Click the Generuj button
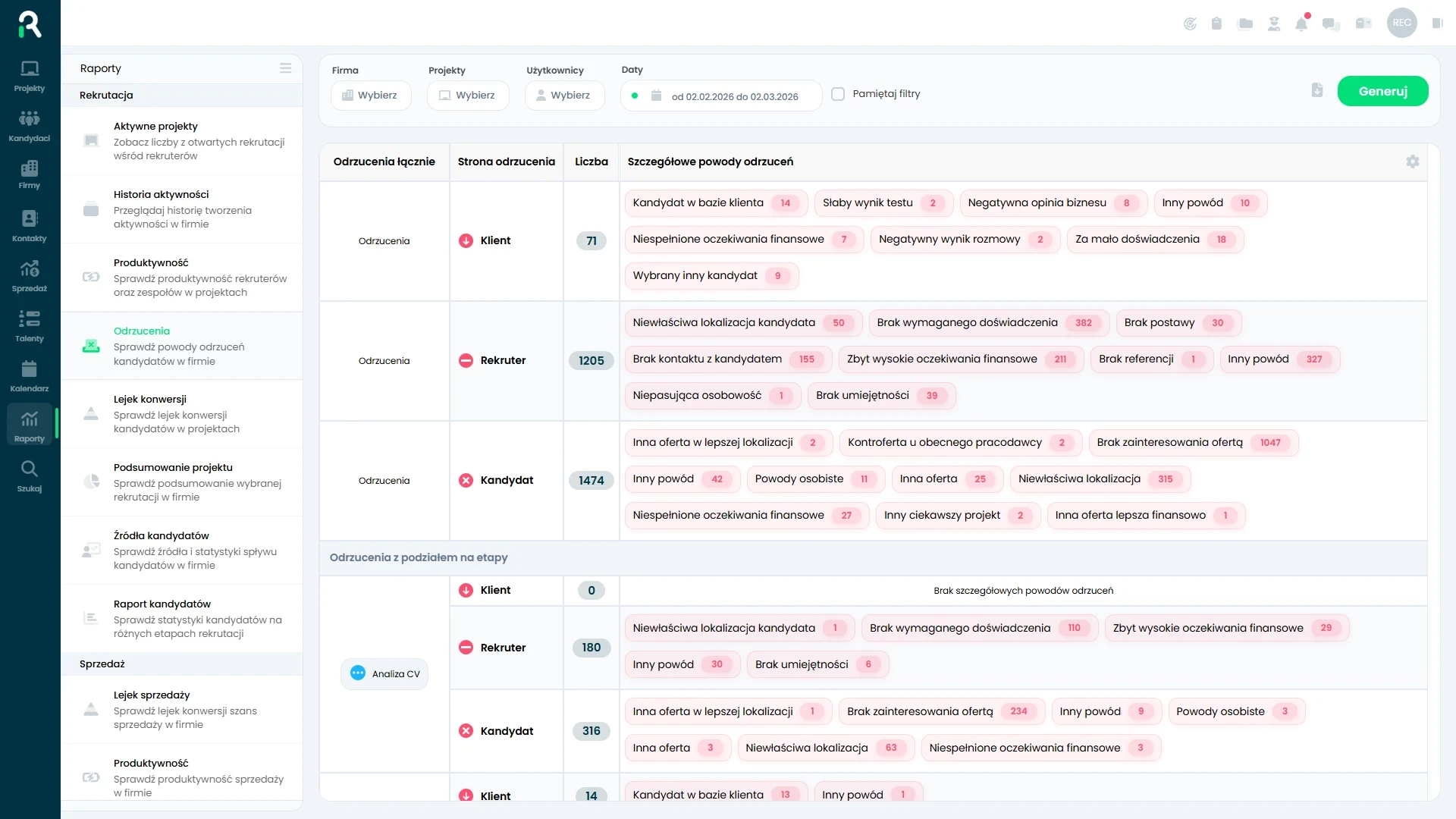1456x819 pixels. point(1382,91)
